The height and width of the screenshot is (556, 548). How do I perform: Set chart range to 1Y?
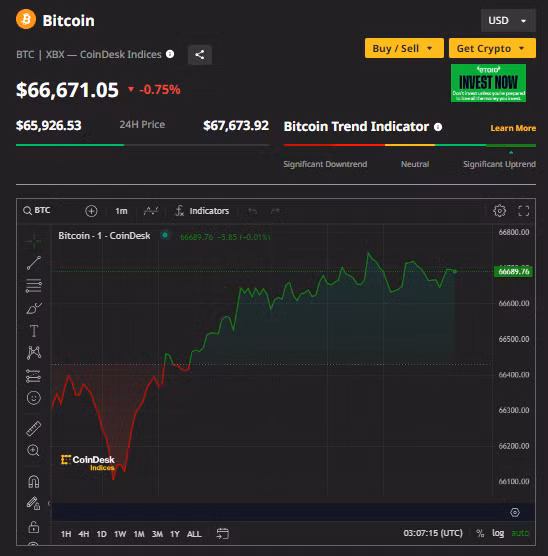pyautogui.click(x=175, y=534)
